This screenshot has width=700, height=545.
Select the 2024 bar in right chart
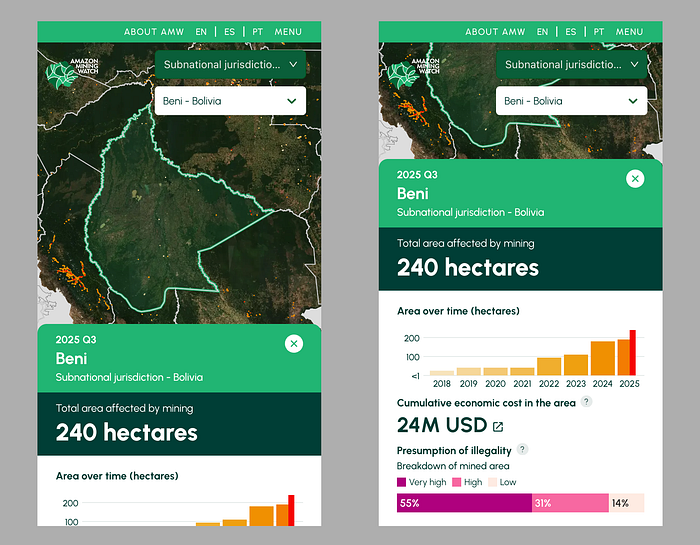(603, 358)
